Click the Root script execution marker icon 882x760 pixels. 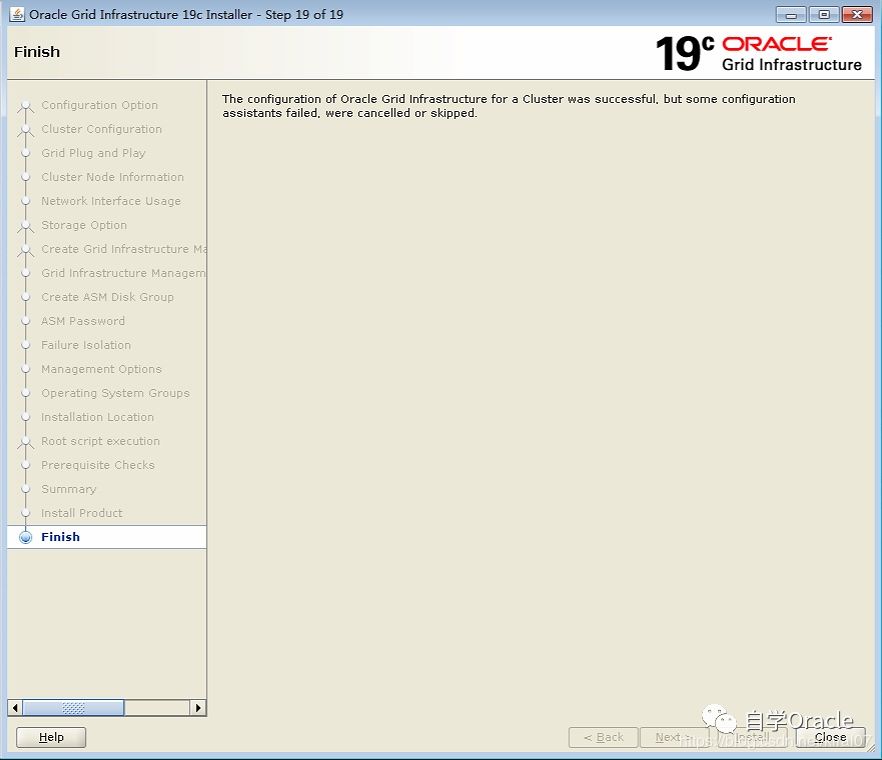(25, 442)
